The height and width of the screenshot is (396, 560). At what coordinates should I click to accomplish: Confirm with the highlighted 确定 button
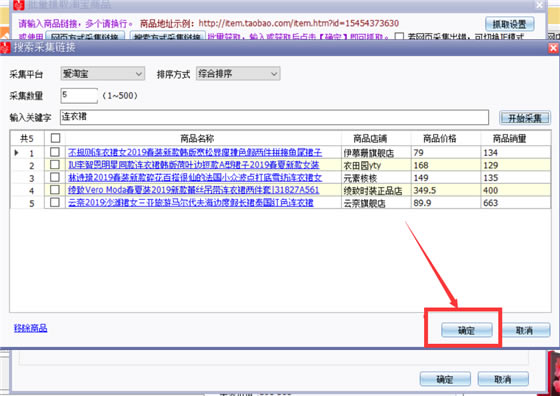(467, 330)
